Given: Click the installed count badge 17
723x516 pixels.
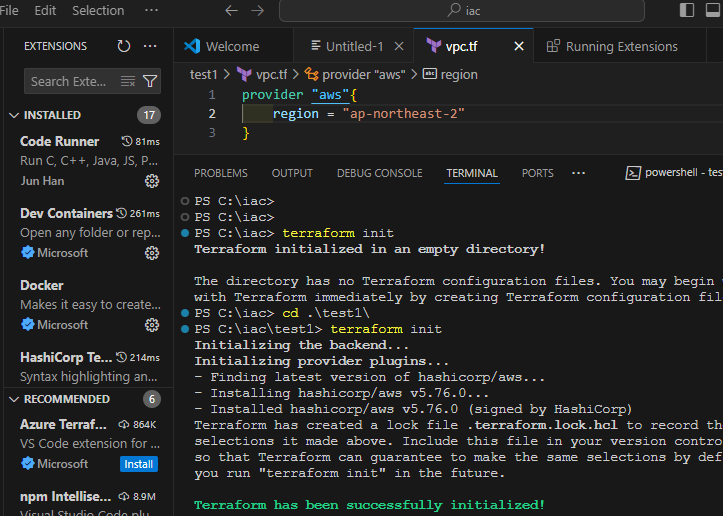Looking at the screenshot, I should (149, 115).
